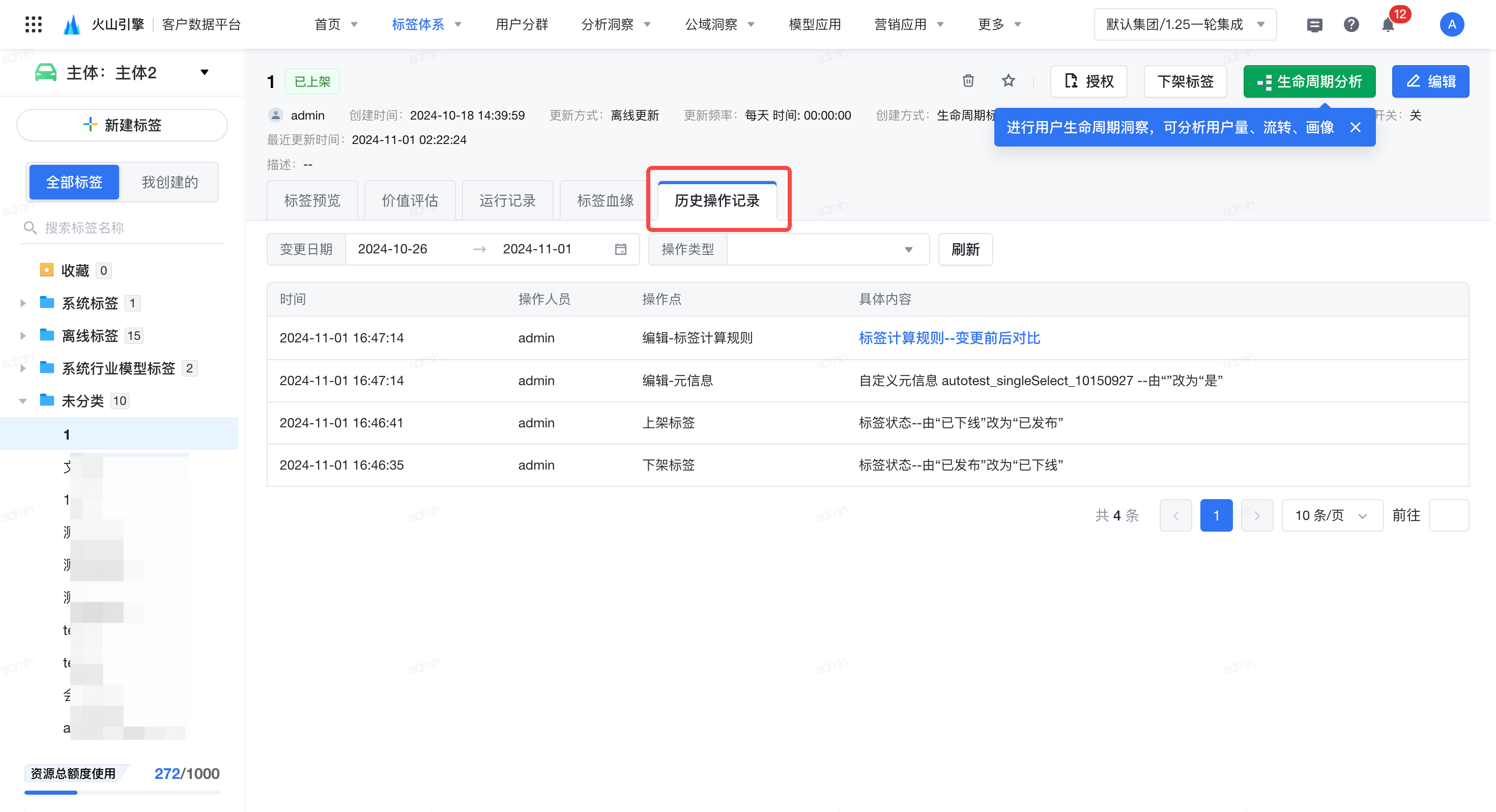This screenshot has width=1496, height=812.
Task: Open the 10 条/页 page size dropdown
Action: 1332,515
